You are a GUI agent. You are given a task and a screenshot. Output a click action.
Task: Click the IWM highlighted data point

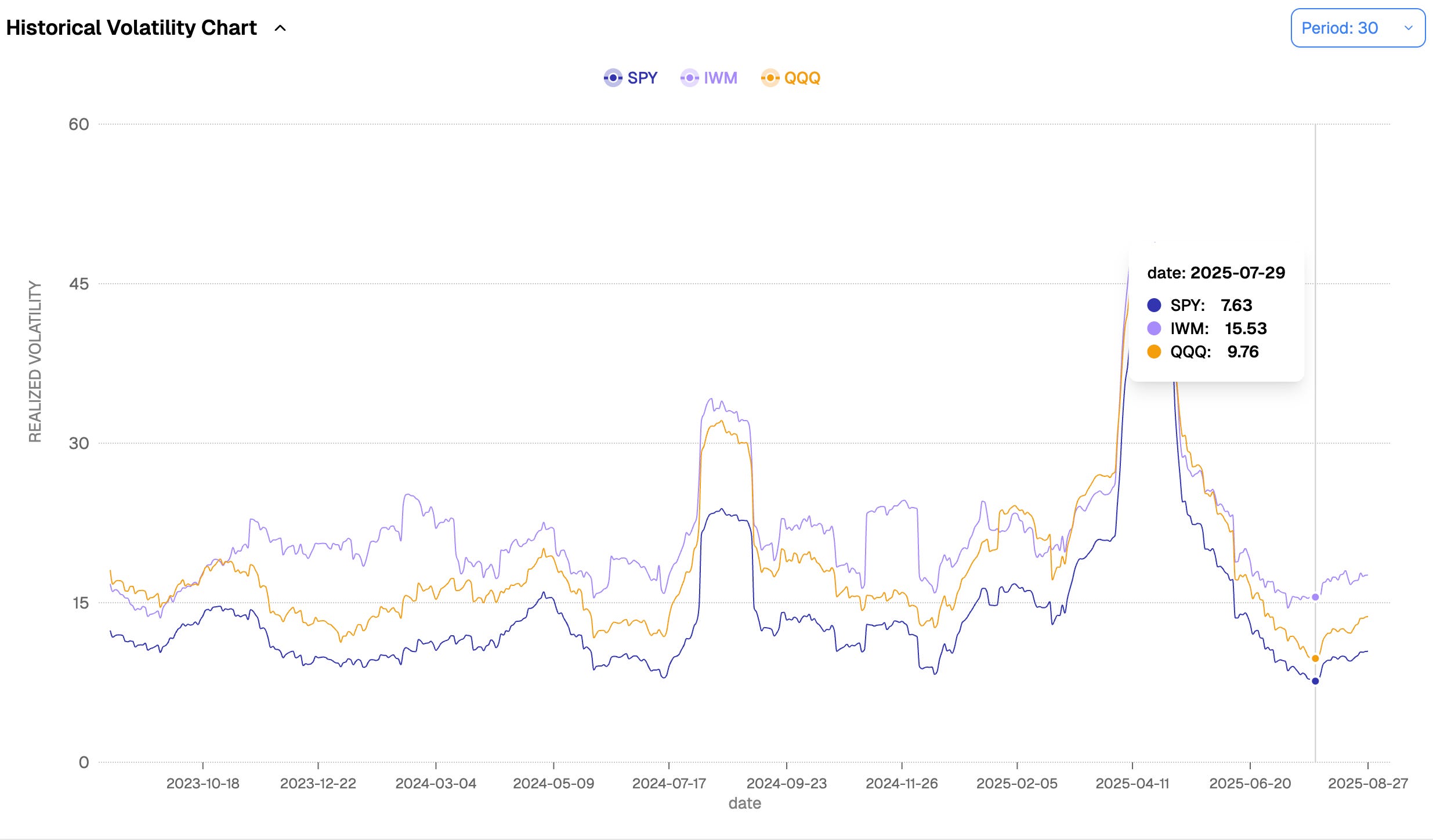pyautogui.click(x=1315, y=597)
